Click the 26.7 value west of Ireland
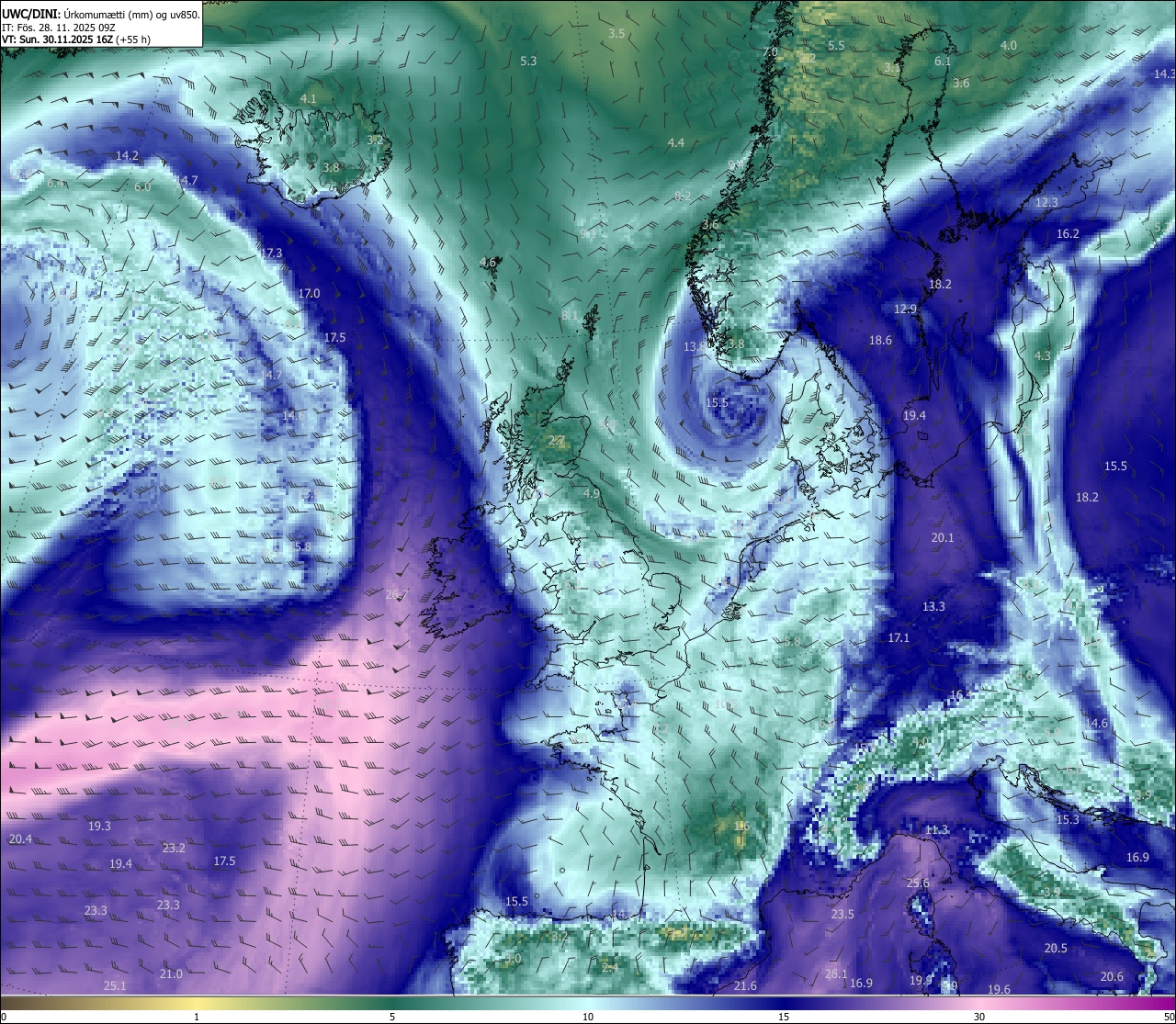 coord(397,595)
